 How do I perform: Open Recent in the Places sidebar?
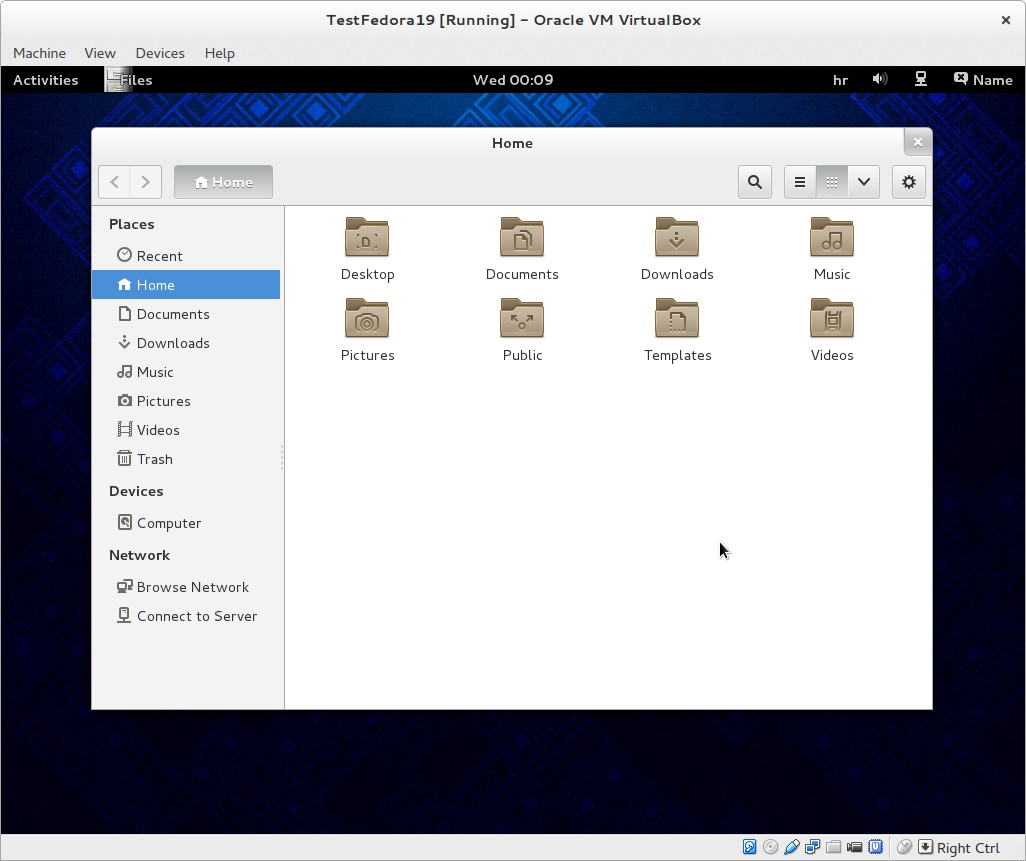pos(159,256)
